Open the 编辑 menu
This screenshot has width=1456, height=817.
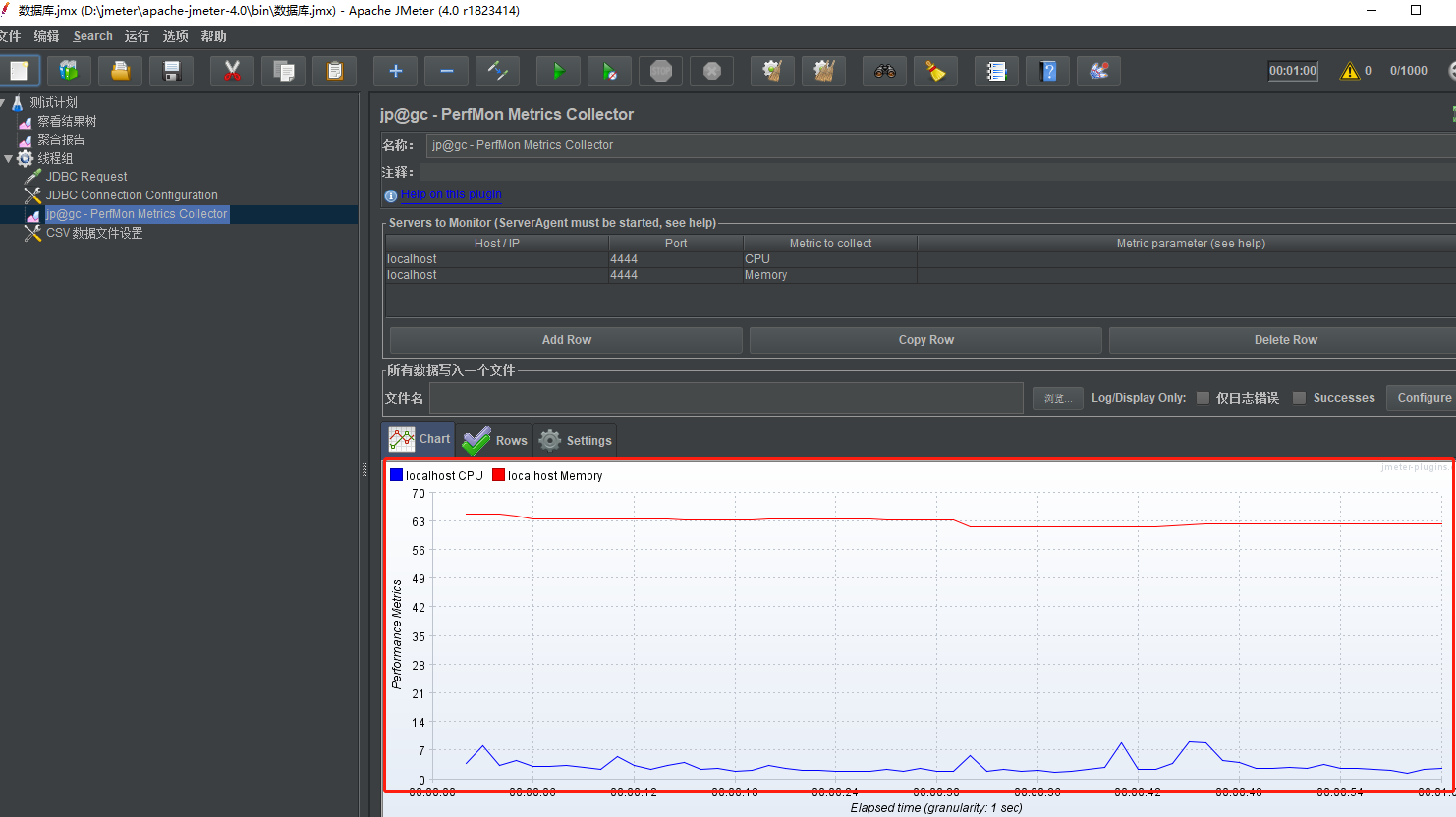coord(46,36)
